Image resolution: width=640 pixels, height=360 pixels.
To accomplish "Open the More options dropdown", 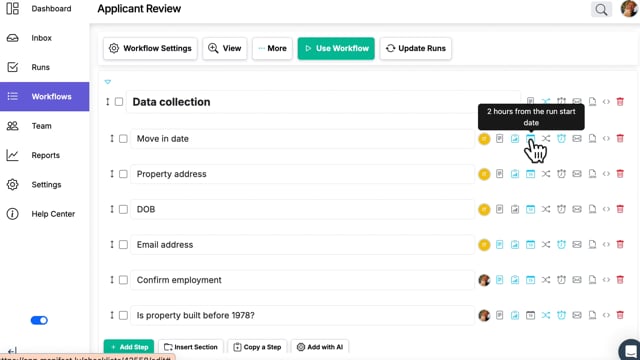I will 272,48.
